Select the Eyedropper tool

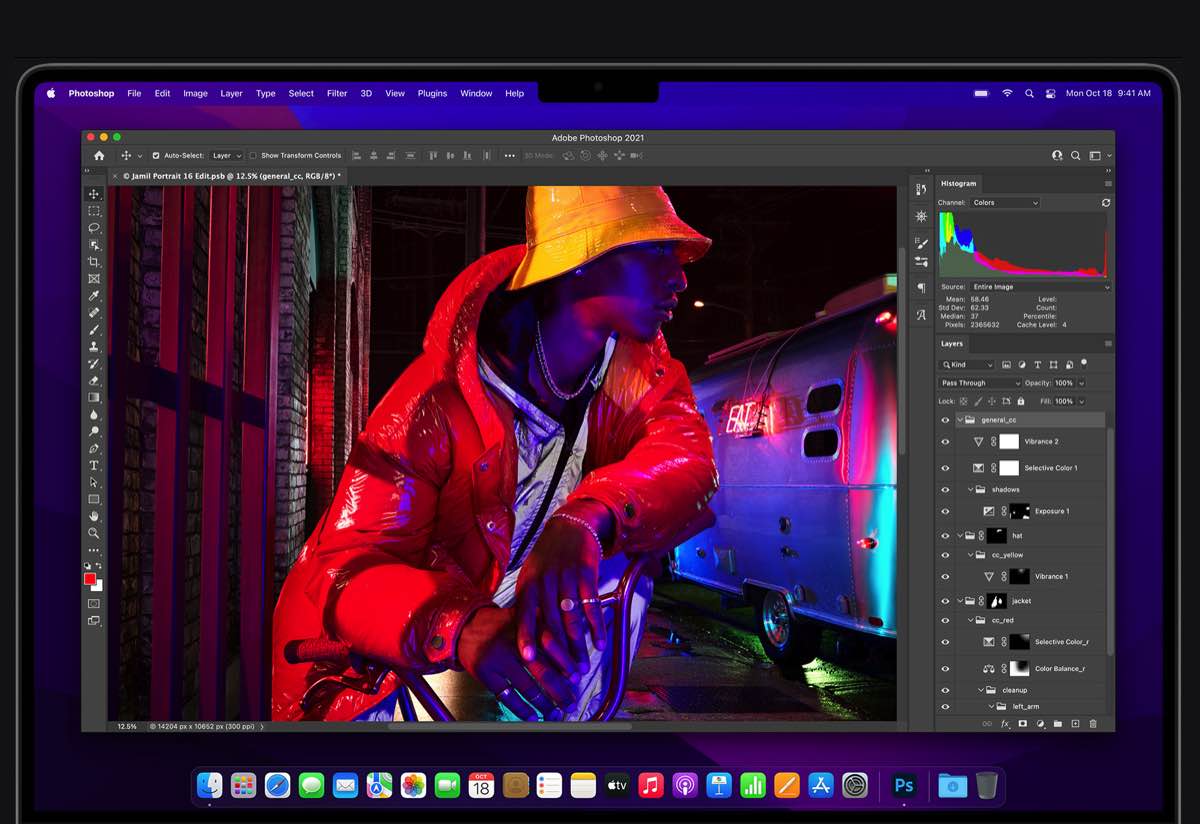coord(94,296)
